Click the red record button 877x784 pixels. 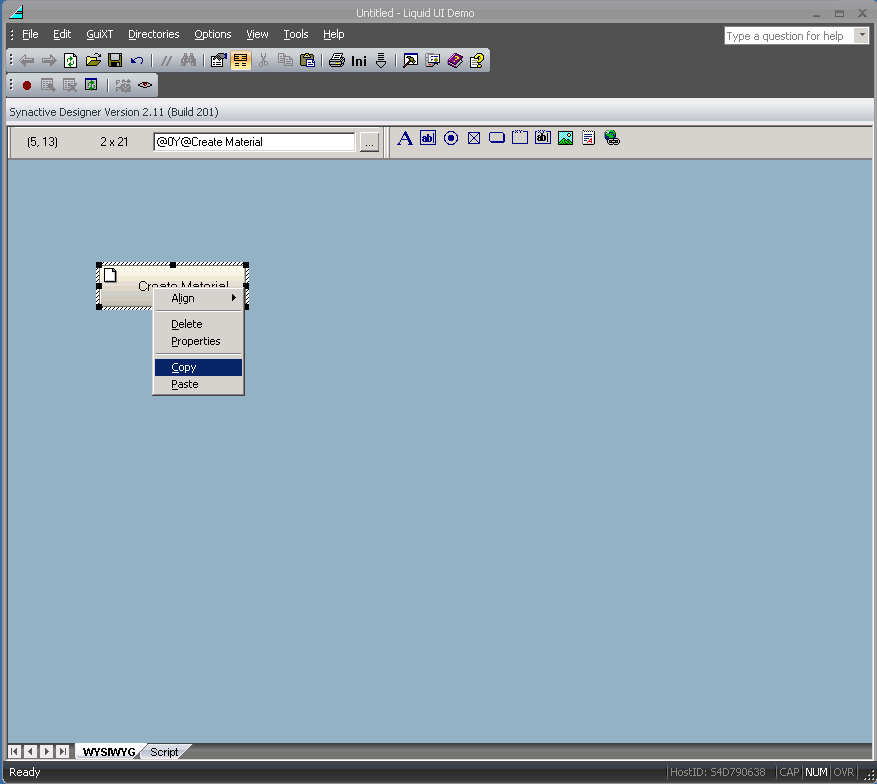27,86
